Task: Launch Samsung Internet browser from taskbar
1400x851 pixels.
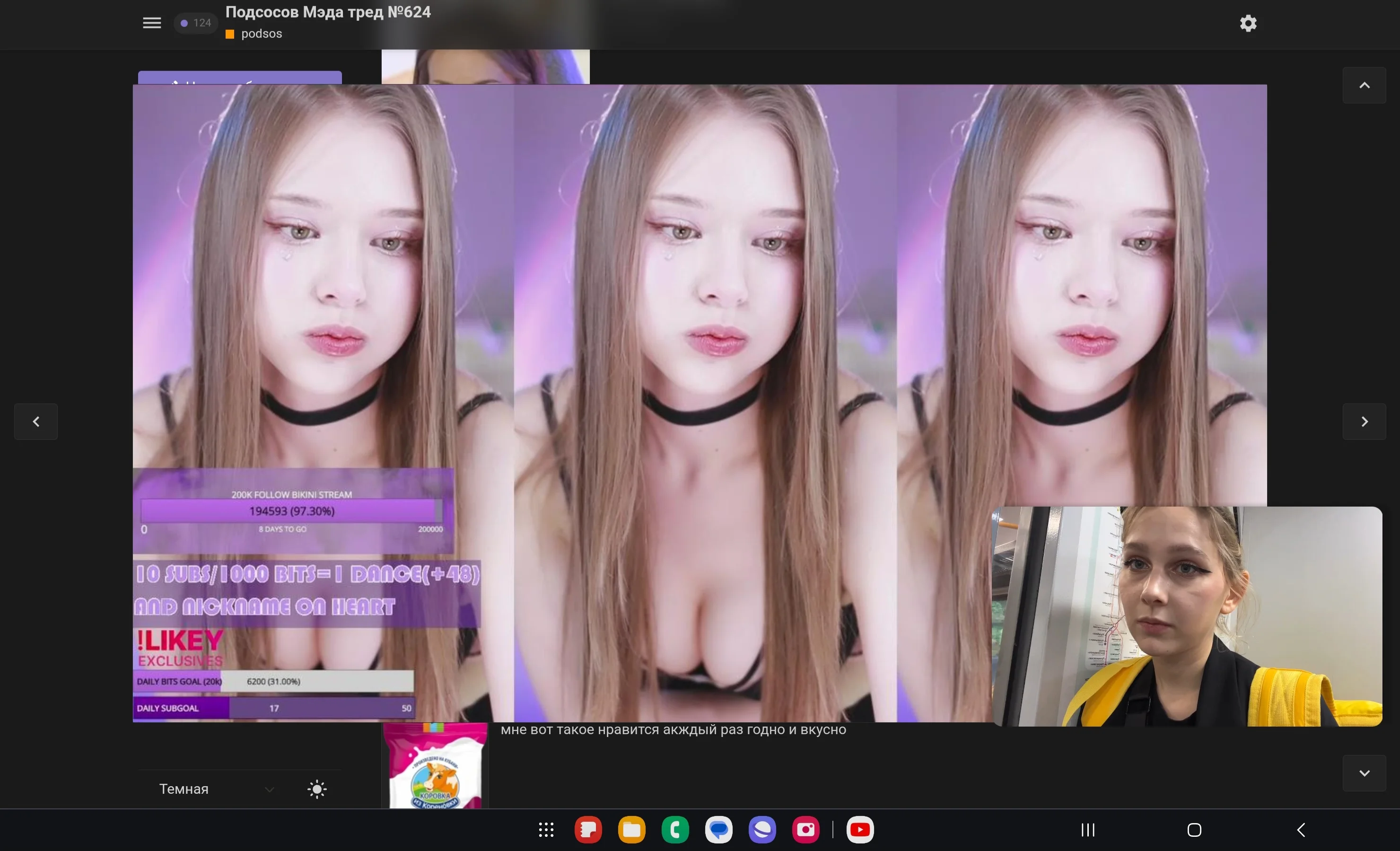Action: pyautogui.click(x=762, y=830)
